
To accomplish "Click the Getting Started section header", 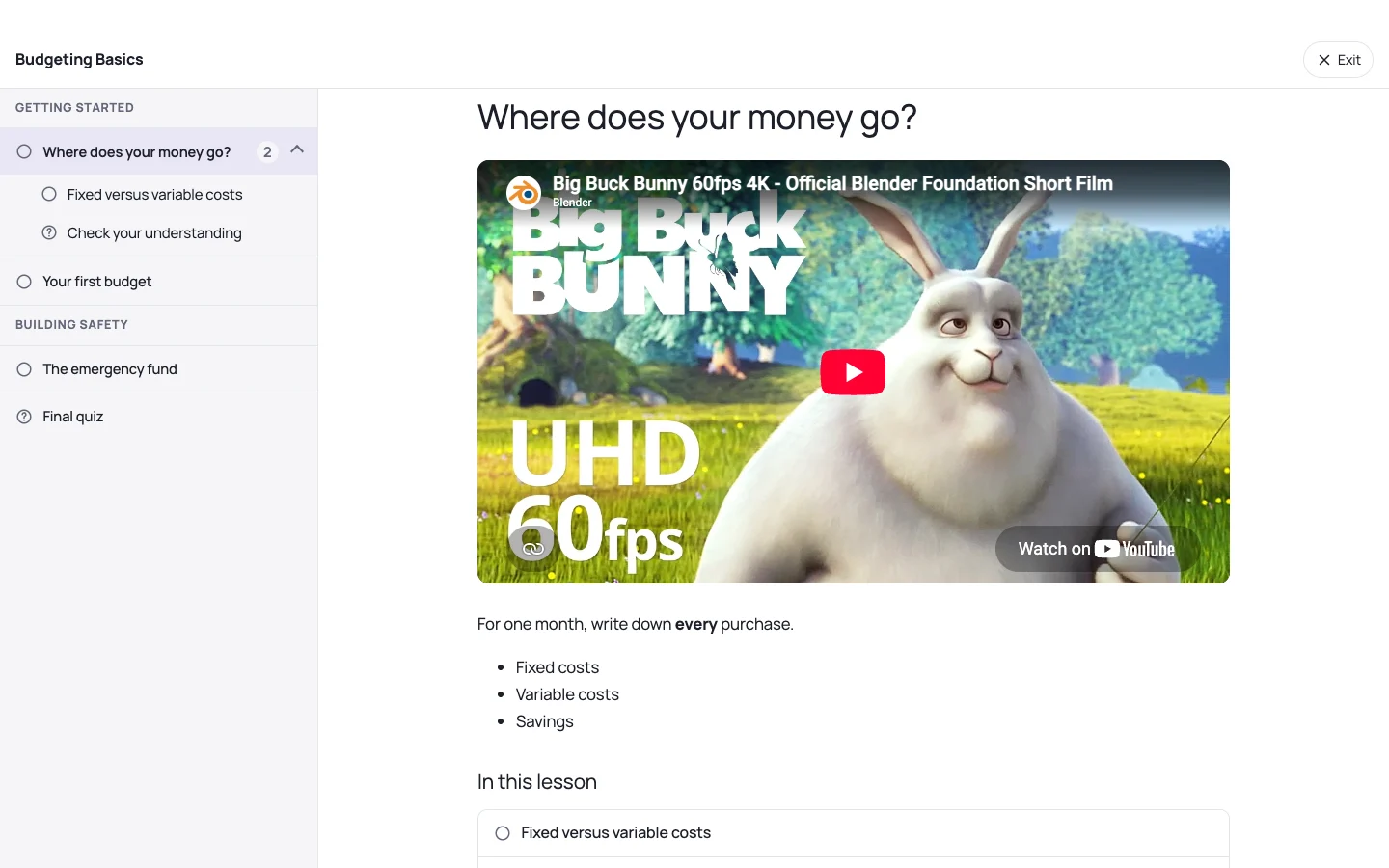I will click(74, 108).
